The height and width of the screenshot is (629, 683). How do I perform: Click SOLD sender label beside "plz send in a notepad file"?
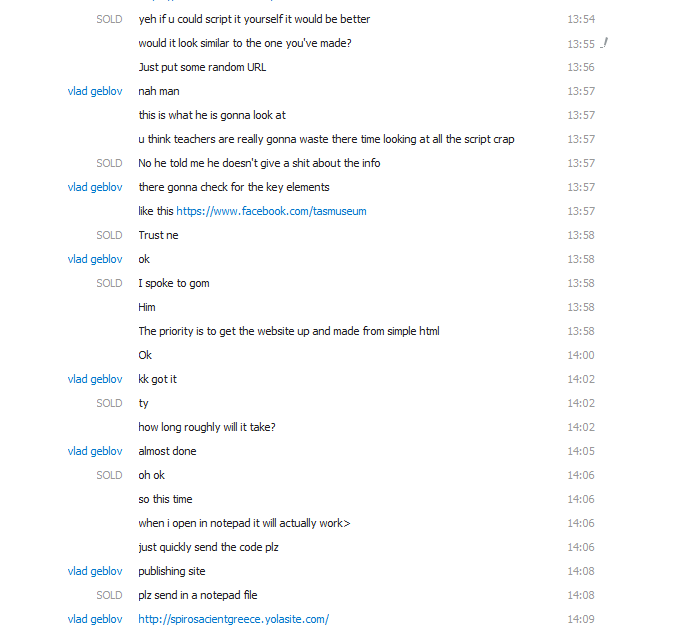pyautogui.click(x=109, y=595)
